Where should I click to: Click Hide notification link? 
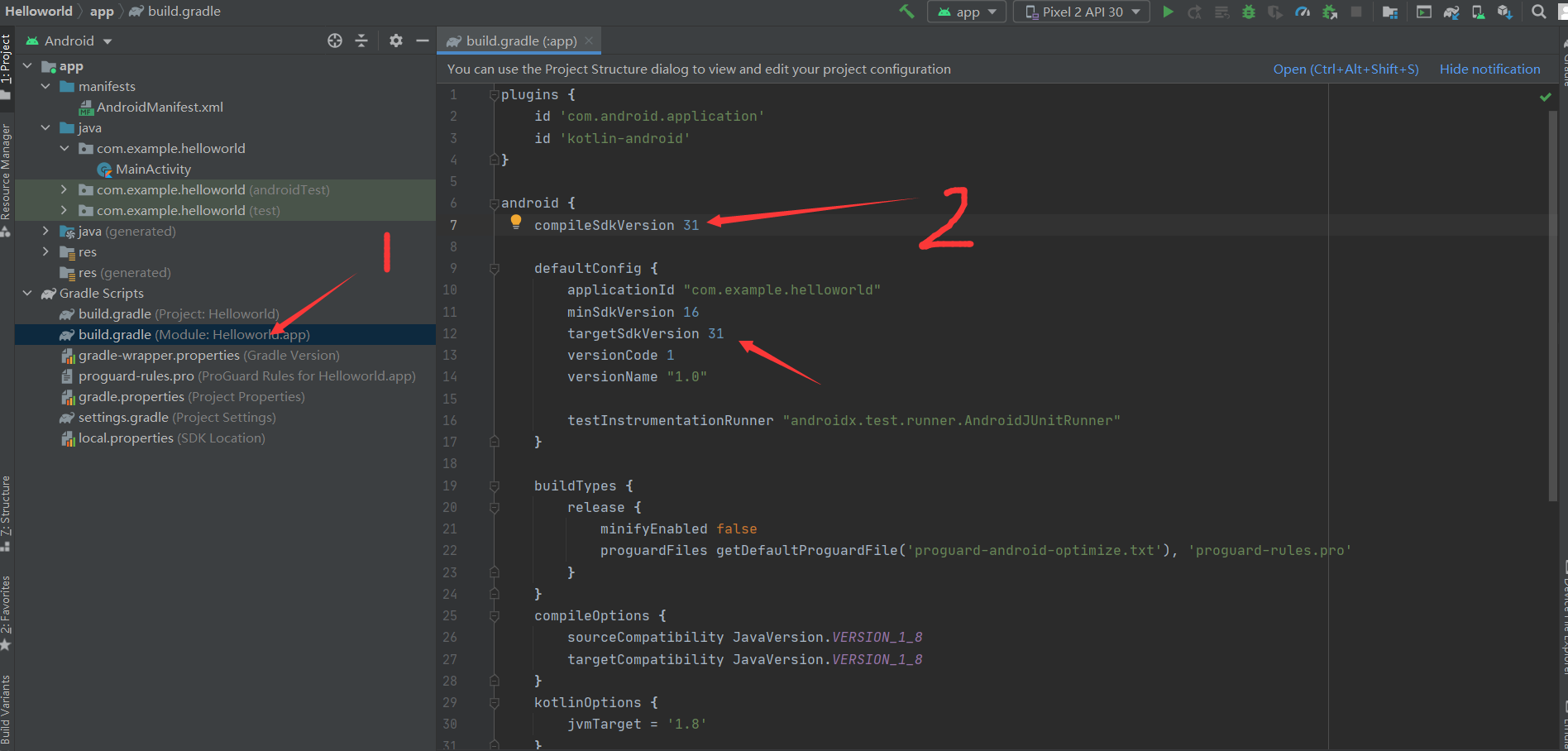pyautogui.click(x=1489, y=69)
